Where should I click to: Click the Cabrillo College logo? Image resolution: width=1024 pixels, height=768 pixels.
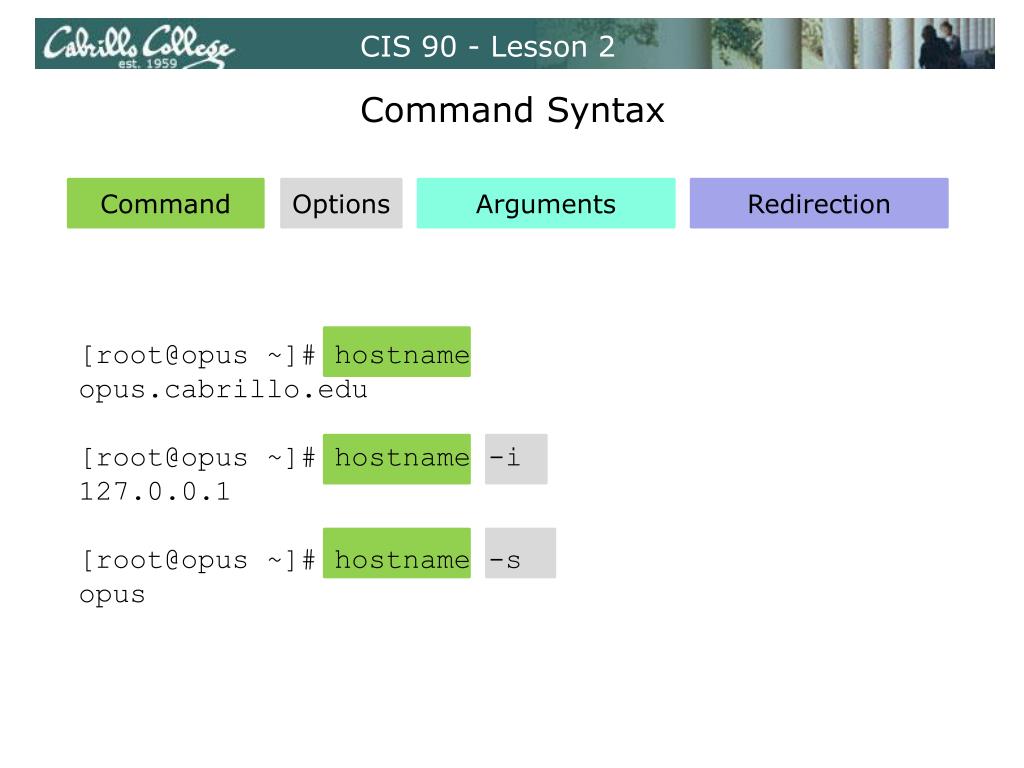(x=138, y=46)
